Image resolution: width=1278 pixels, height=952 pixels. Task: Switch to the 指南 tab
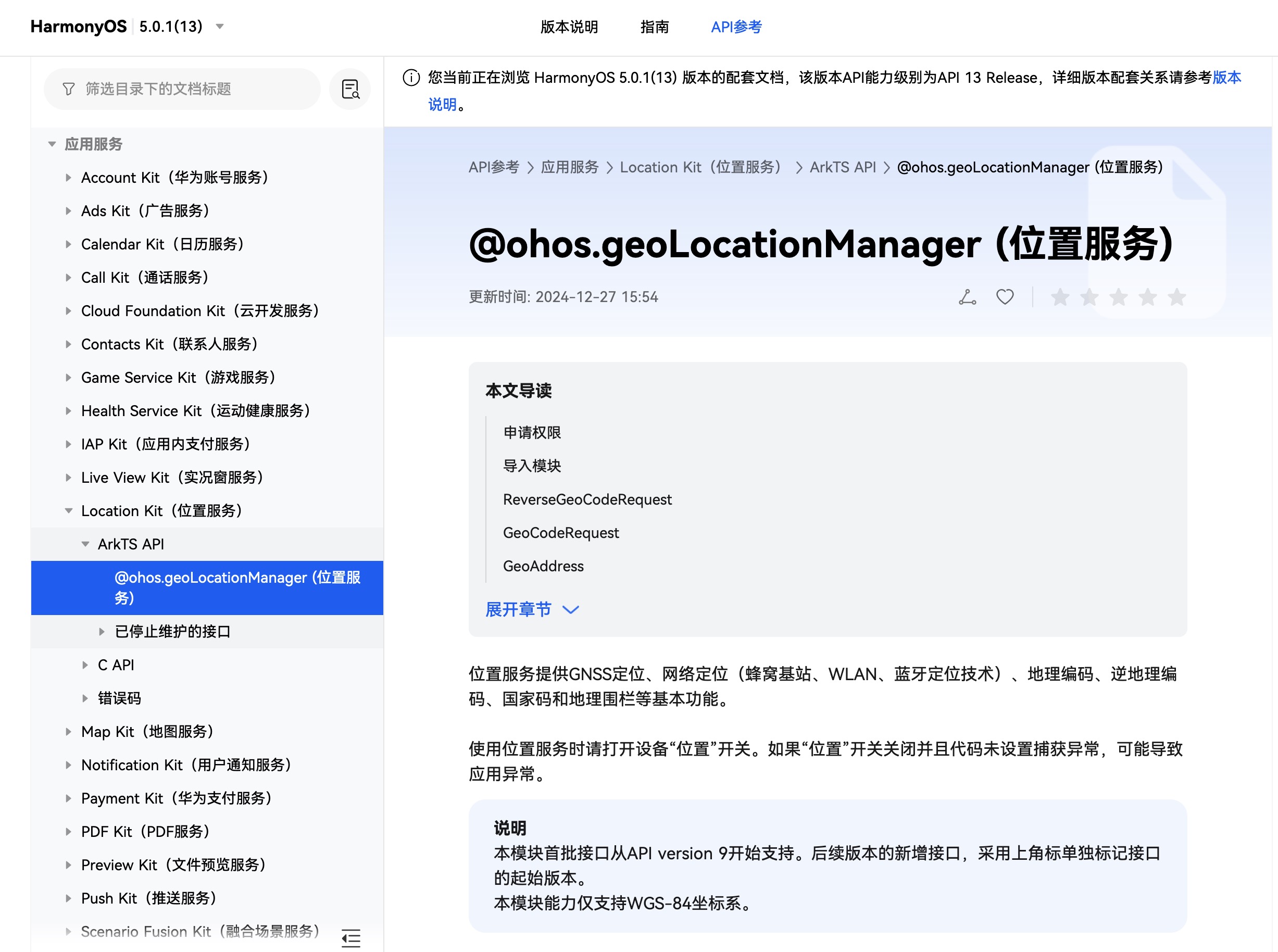click(x=654, y=27)
